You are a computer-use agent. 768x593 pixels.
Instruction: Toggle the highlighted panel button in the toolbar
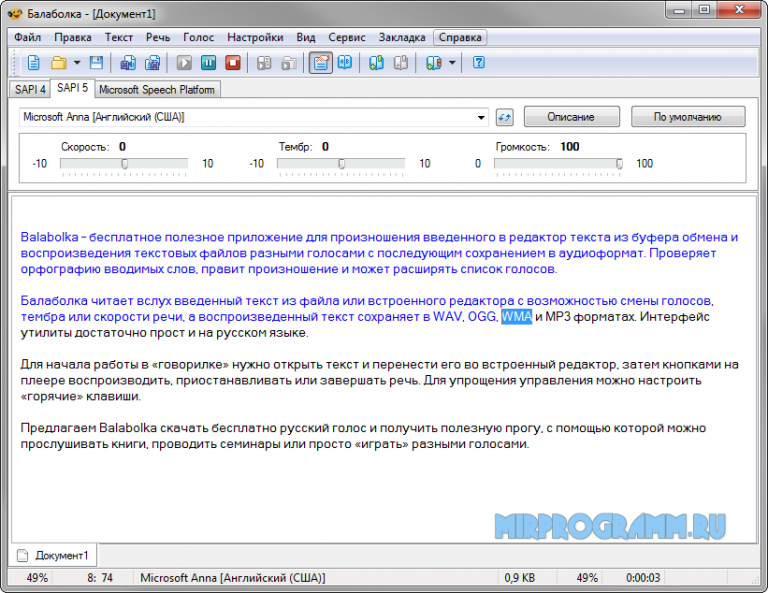tap(320, 63)
